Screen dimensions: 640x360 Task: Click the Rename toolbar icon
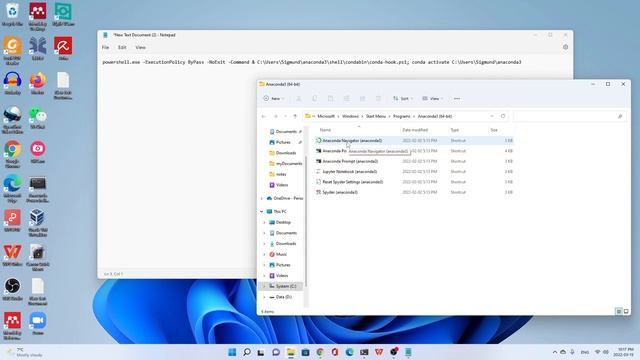coord(346,98)
